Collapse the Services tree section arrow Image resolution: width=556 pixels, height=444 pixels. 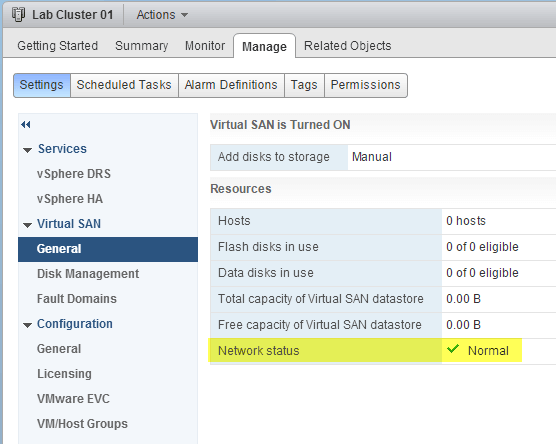pos(27,150)
